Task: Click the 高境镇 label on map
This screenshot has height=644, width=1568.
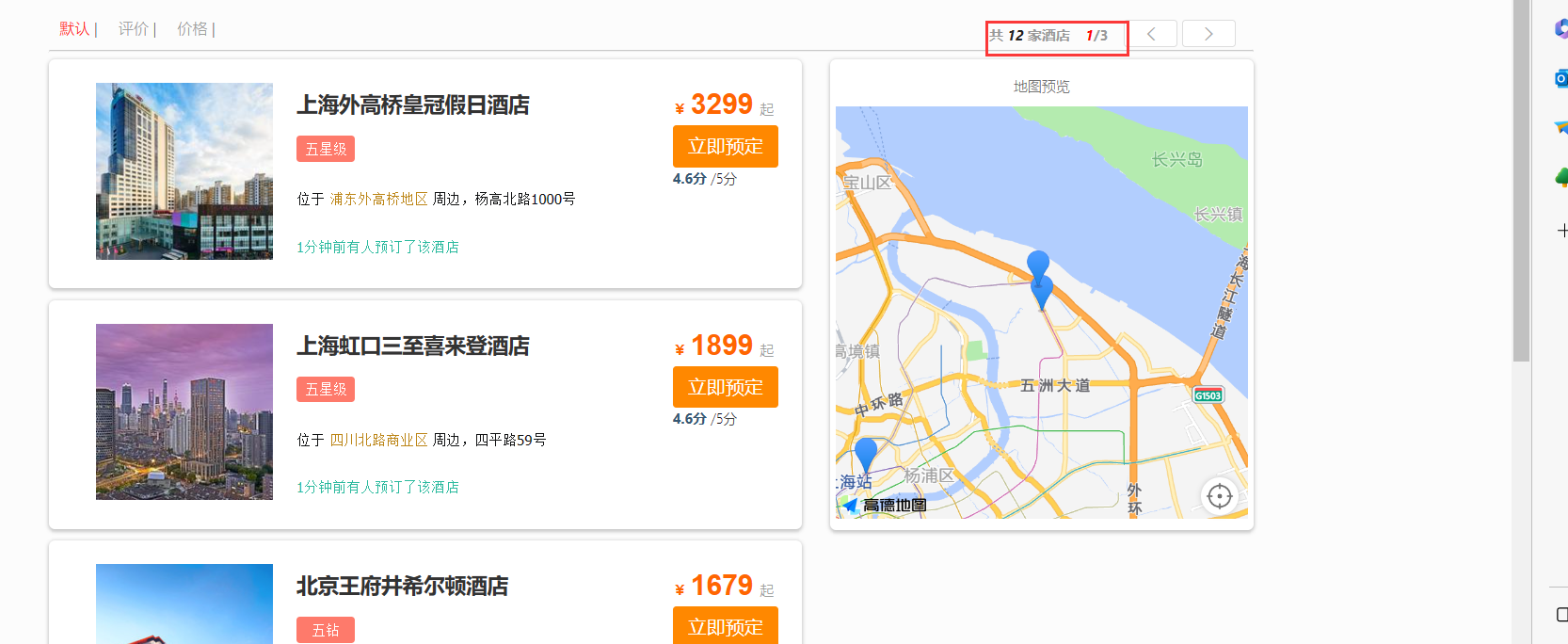Action: pyautogui.click(x=857, y=351)
